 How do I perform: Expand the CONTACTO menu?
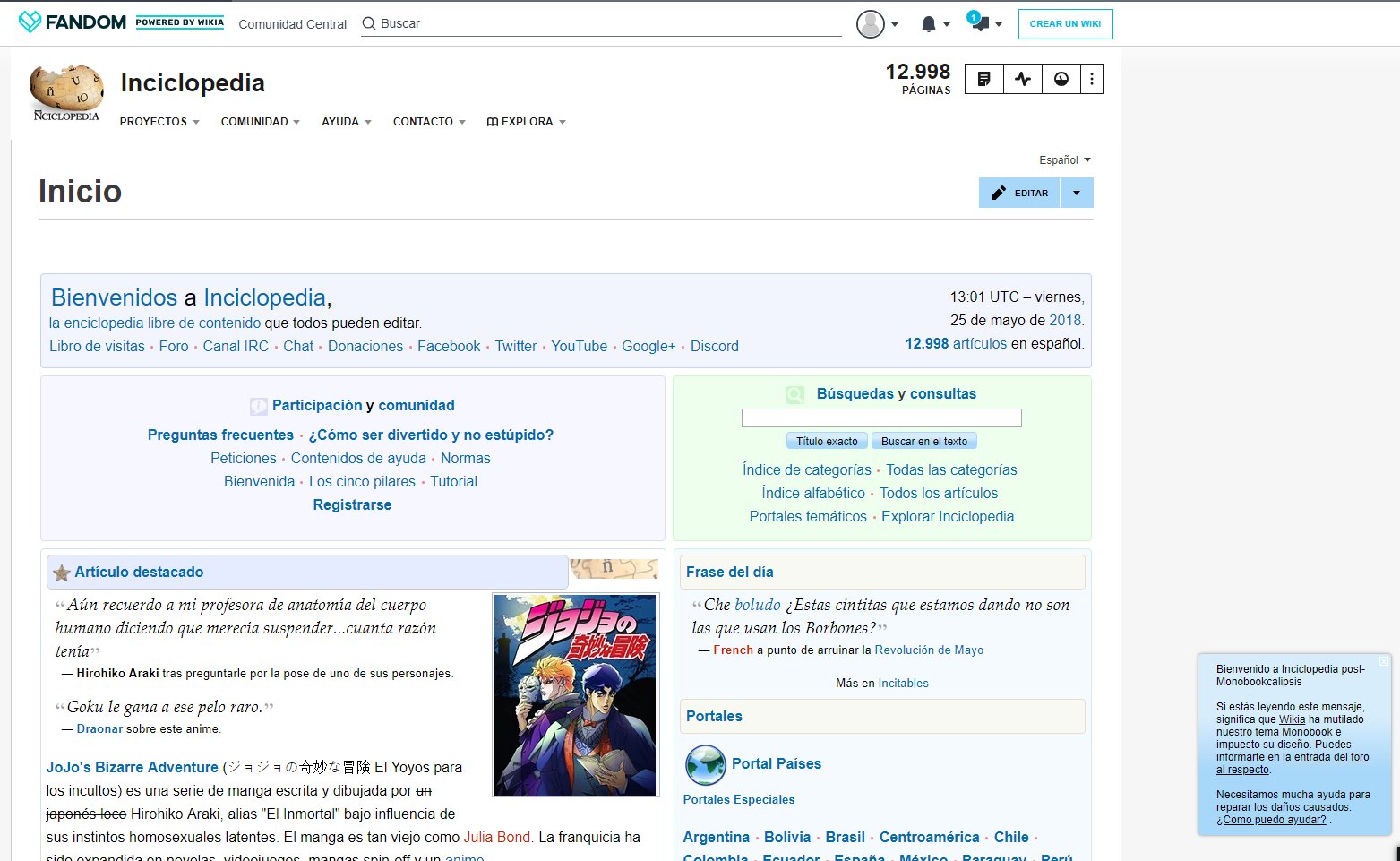(429, 122)
